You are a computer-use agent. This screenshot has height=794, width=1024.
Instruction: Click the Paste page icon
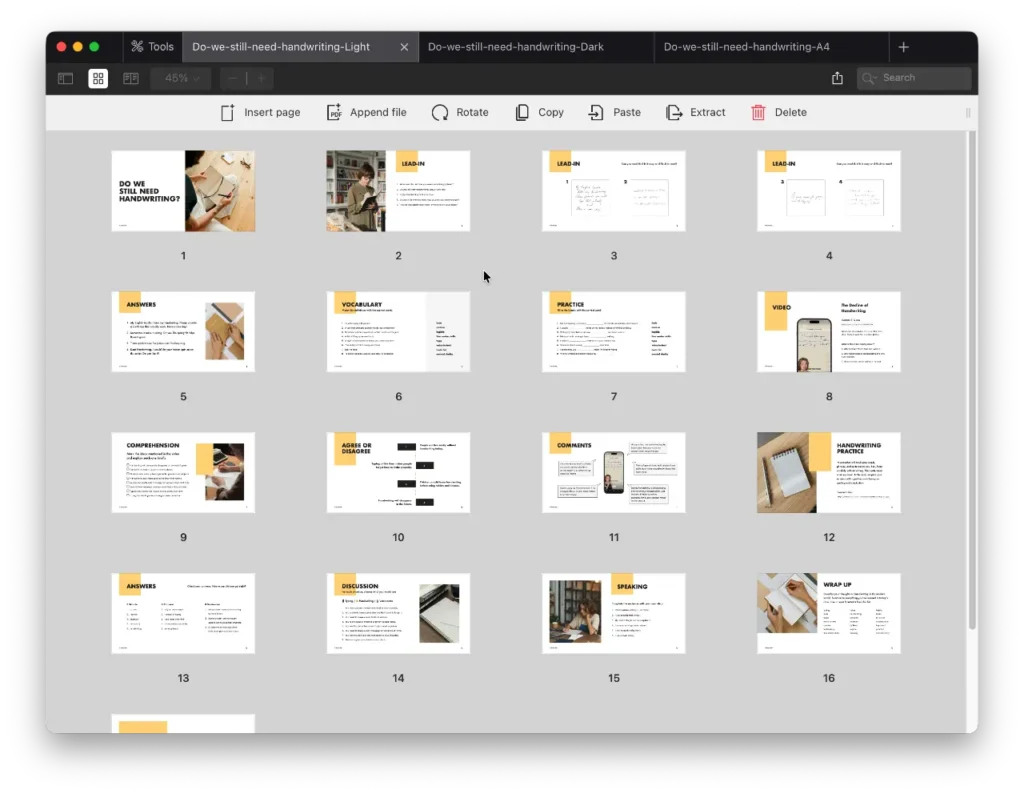tap(596, 113)
